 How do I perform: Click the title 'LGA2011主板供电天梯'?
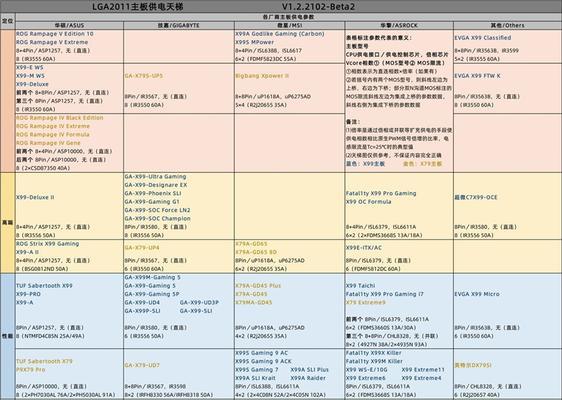[x=138, y=7]
